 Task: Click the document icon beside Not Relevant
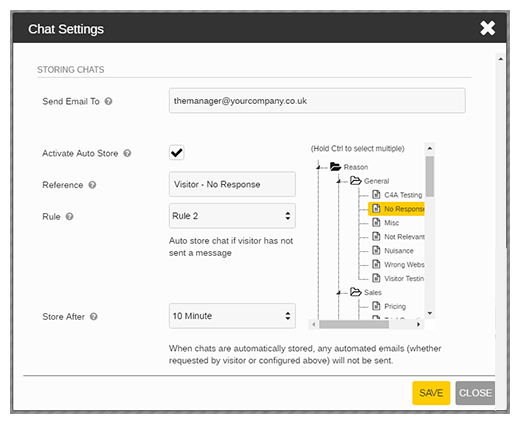376,236
